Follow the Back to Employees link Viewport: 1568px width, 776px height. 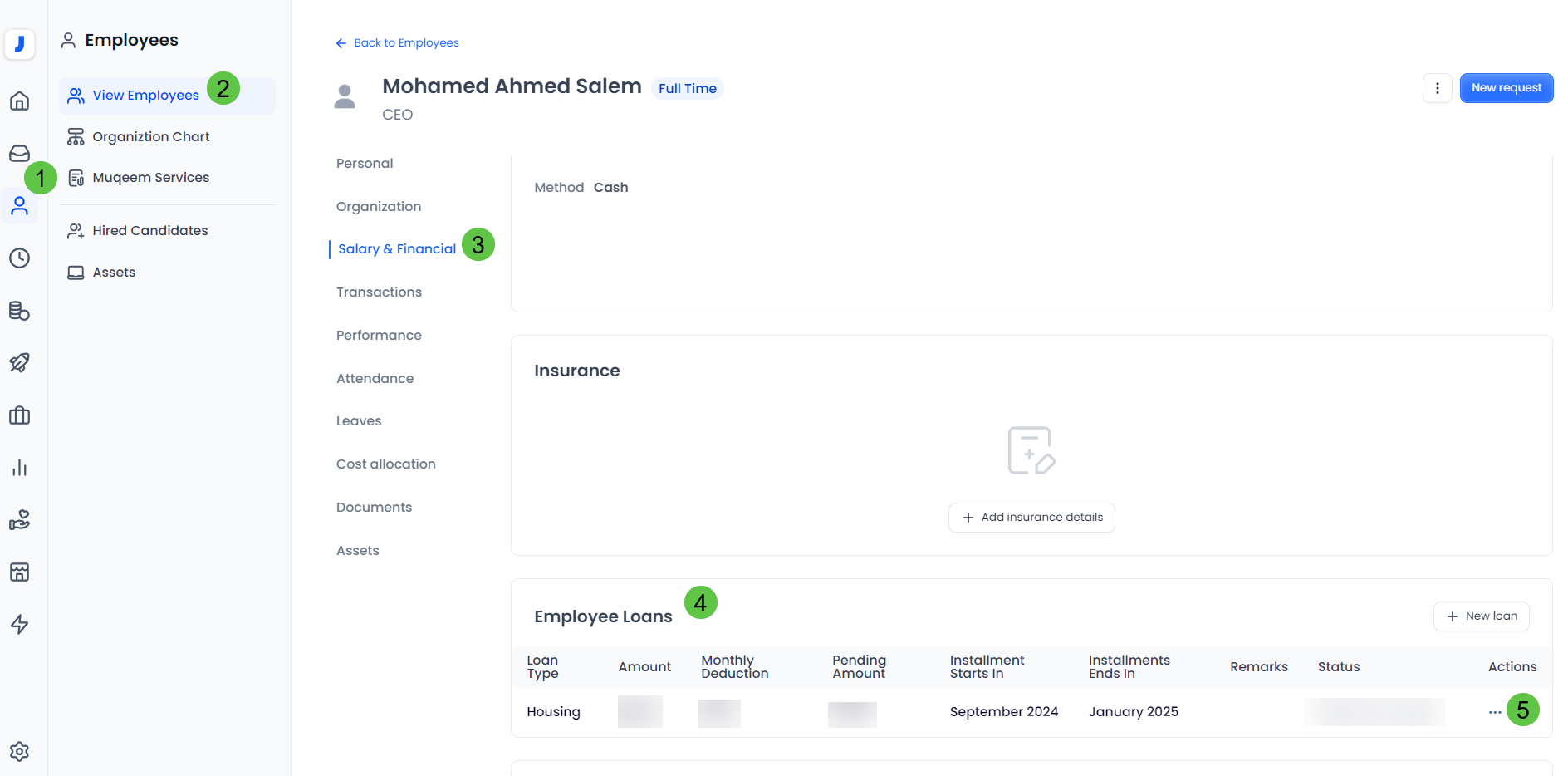pyautogui.click(x=398, y=43)
